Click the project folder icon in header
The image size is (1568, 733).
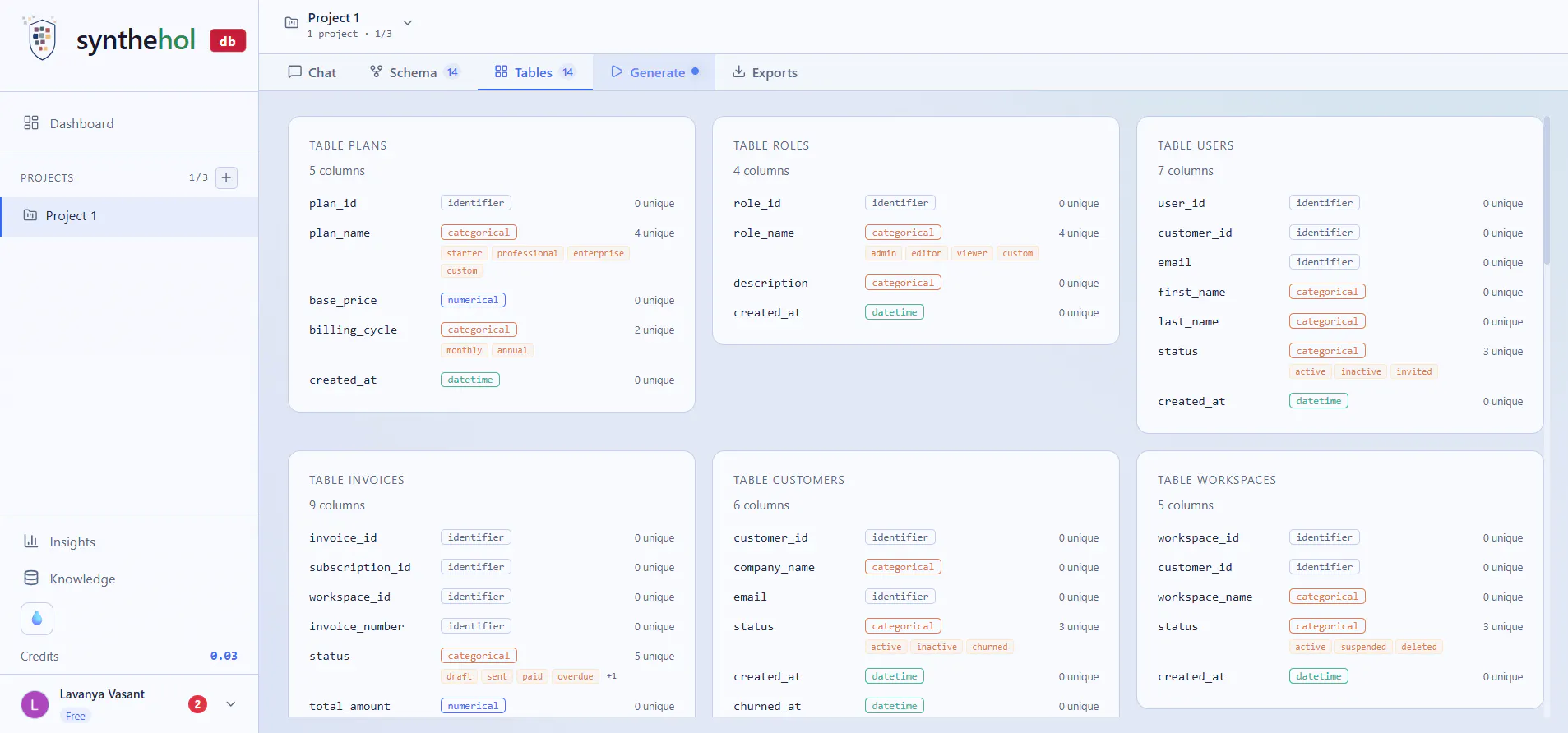coord(291,23)
